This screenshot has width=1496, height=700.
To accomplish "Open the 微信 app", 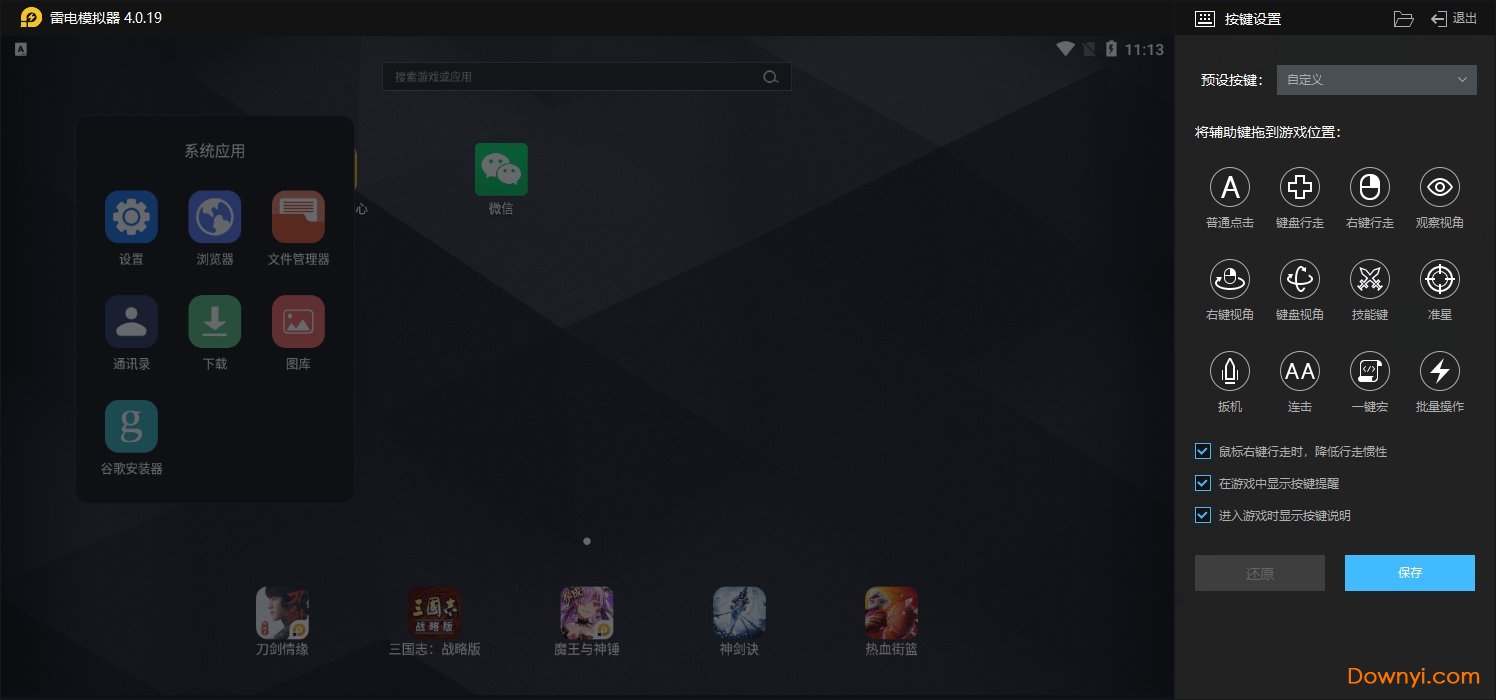I will [x=501, y=170].
